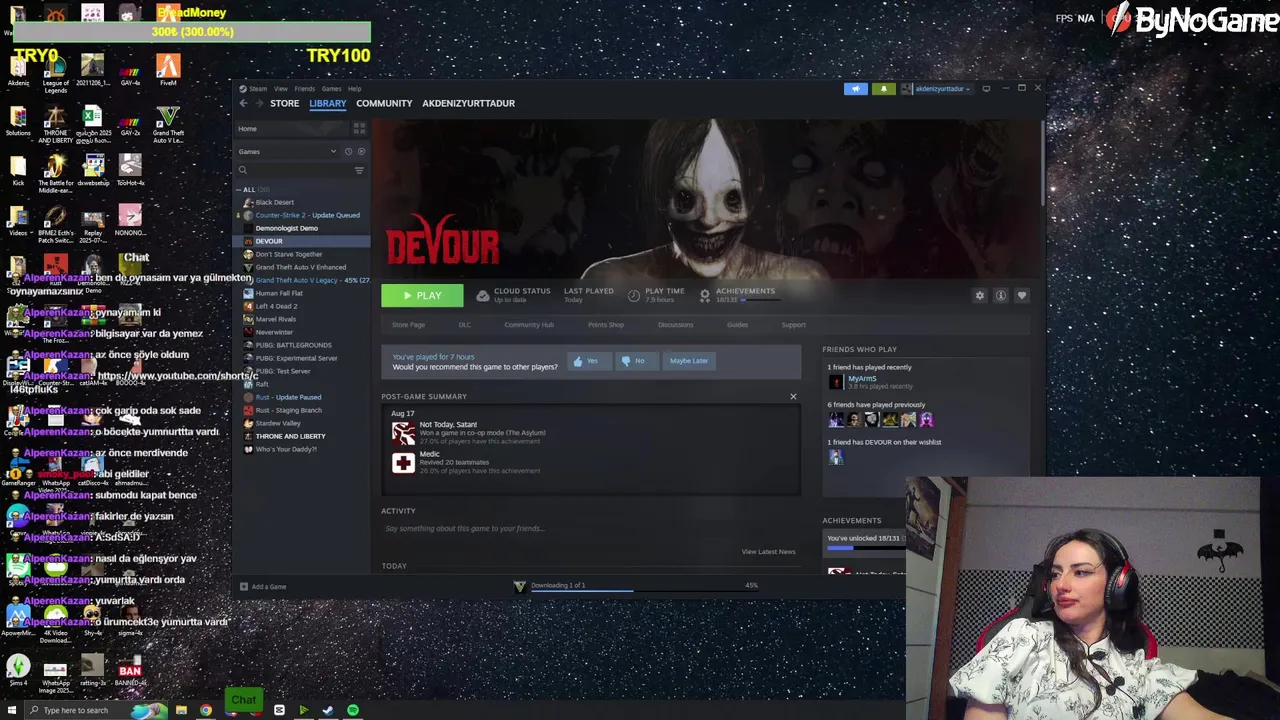Click the Play Time clock icon
This screenshot has height=720, width=1280.
pyautogui.click(x=634, y=295)
